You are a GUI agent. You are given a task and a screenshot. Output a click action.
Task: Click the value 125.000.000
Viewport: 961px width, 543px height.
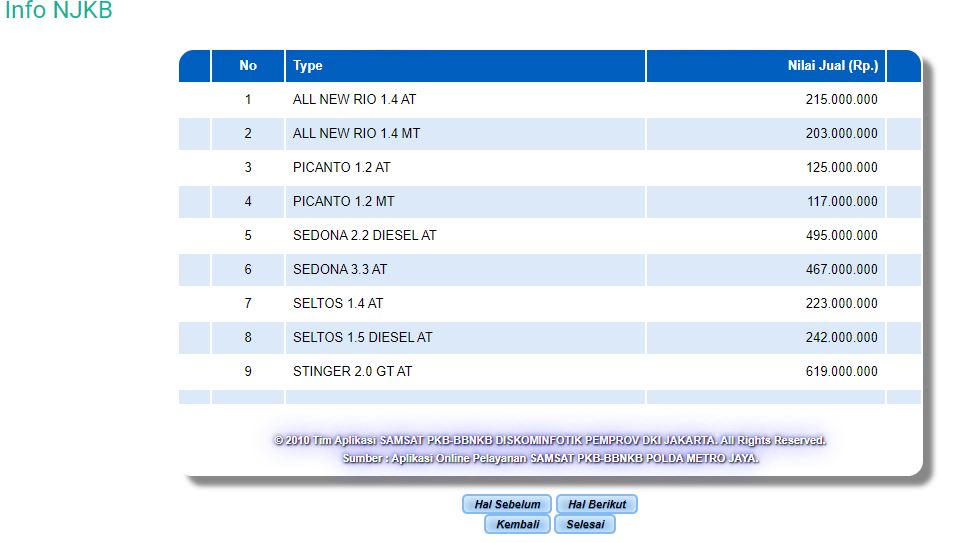[x=841, y=167]
